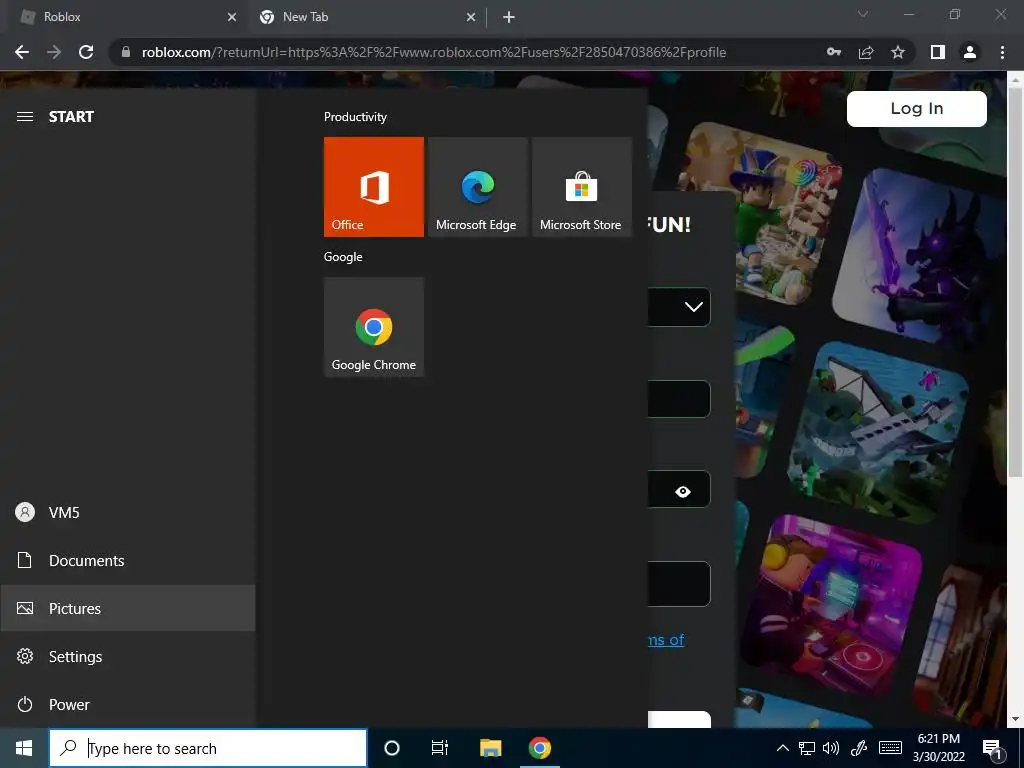This screenshot has width=1024, height=768.
Task: Open the Microsoft Store tile
Action: click(x=582, y=187)
